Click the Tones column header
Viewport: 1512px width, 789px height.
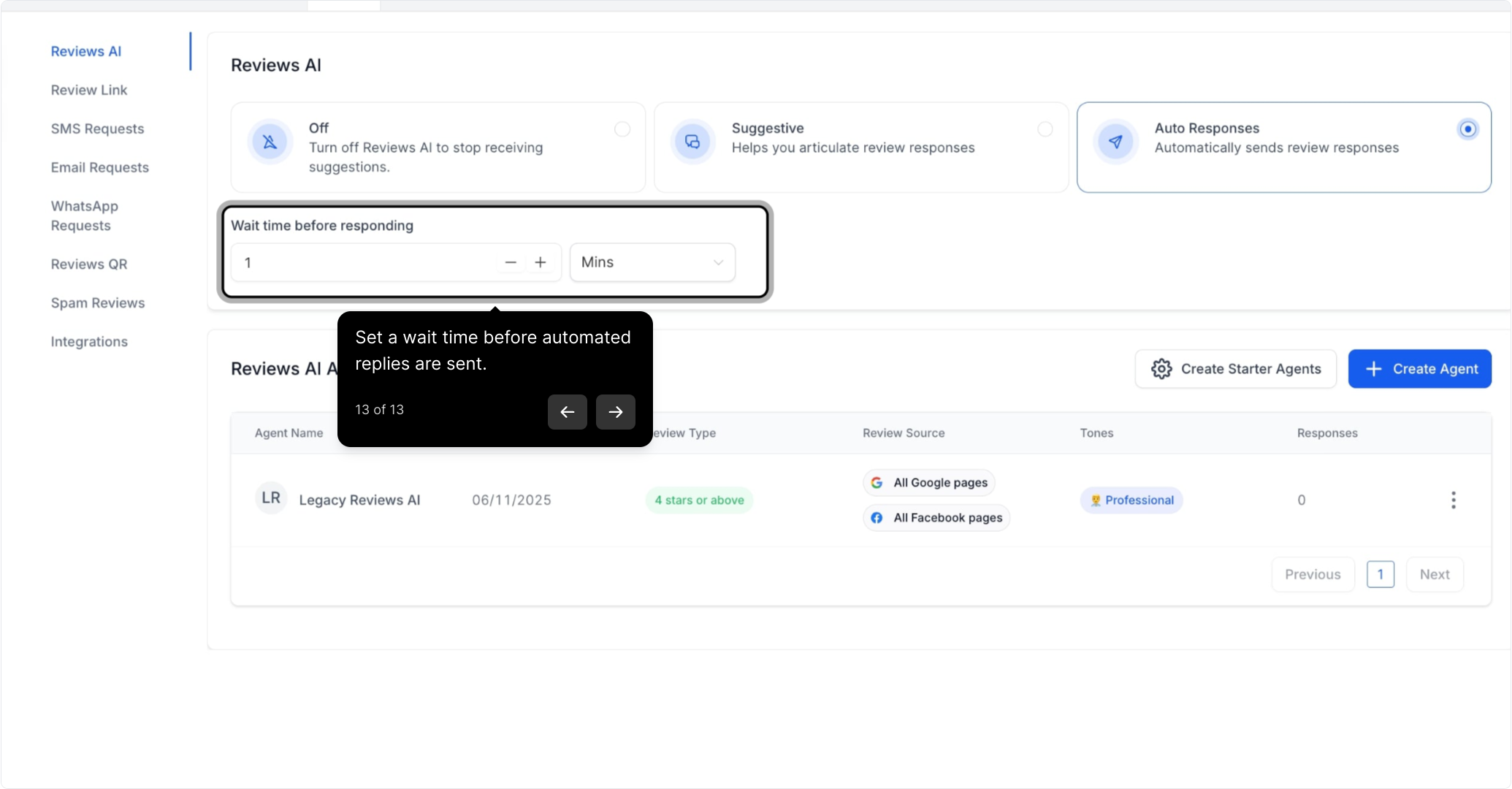(x=1096, y=433)
